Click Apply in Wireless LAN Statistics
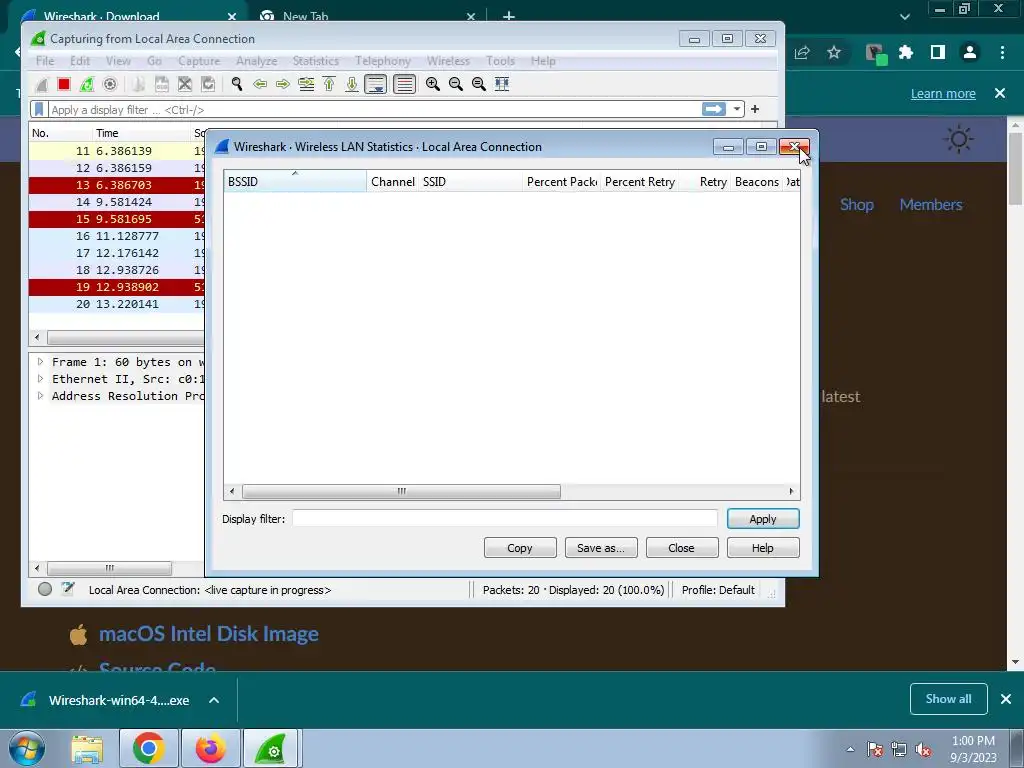 click(x=763, y=519)
